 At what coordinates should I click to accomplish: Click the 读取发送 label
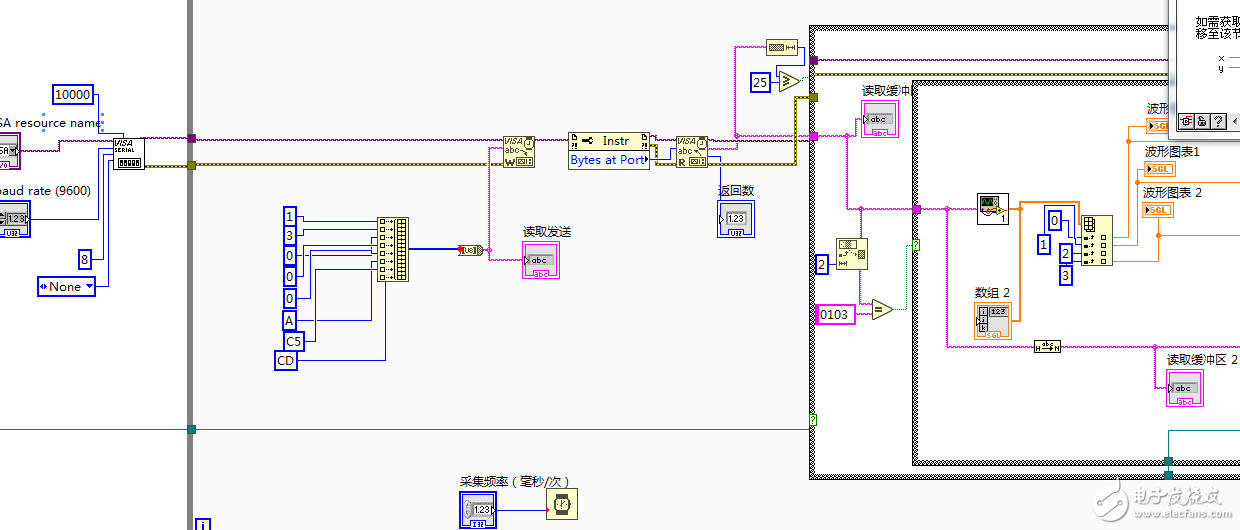(x=547, y=232)
